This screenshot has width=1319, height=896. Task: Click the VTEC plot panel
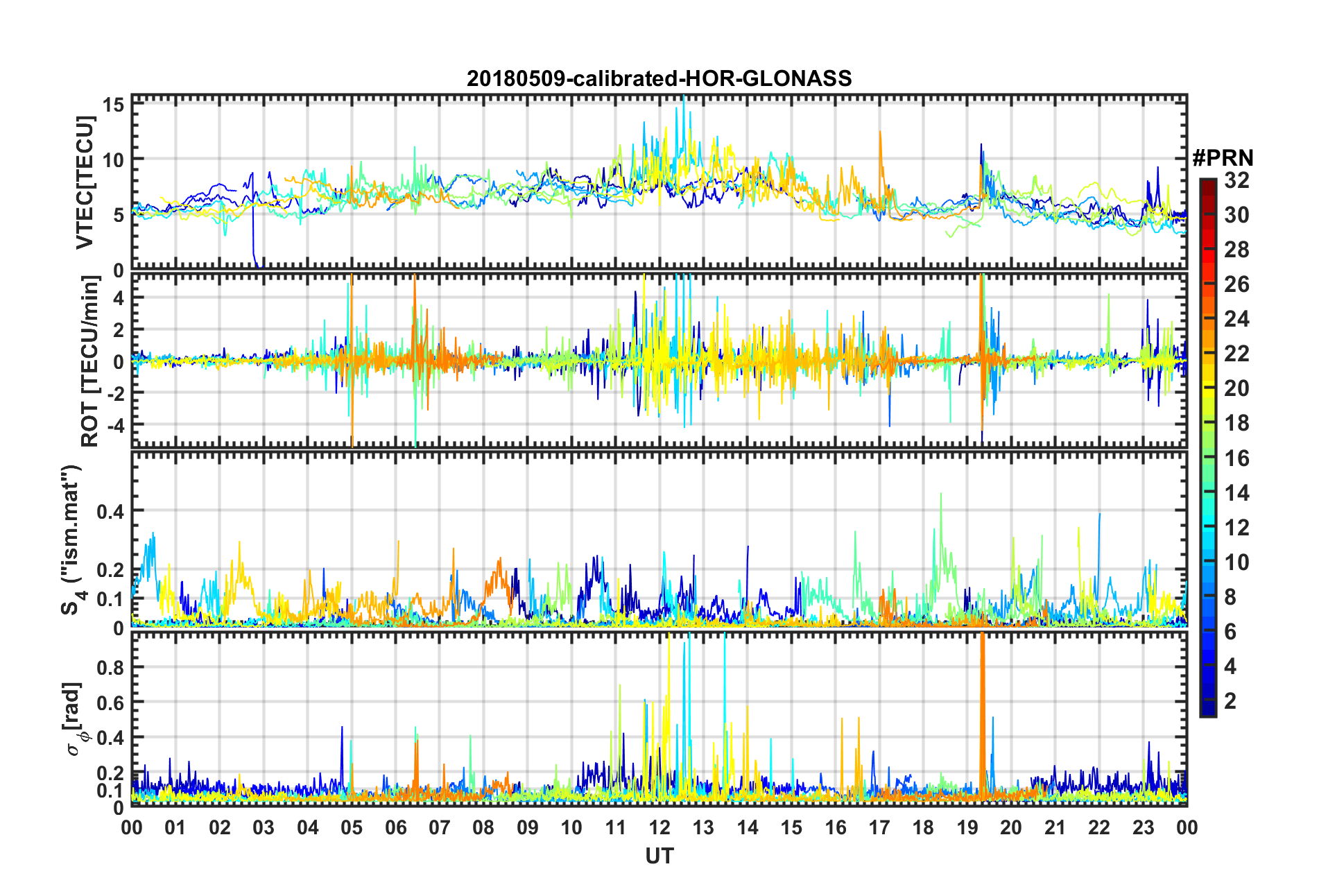coord(659,182)
